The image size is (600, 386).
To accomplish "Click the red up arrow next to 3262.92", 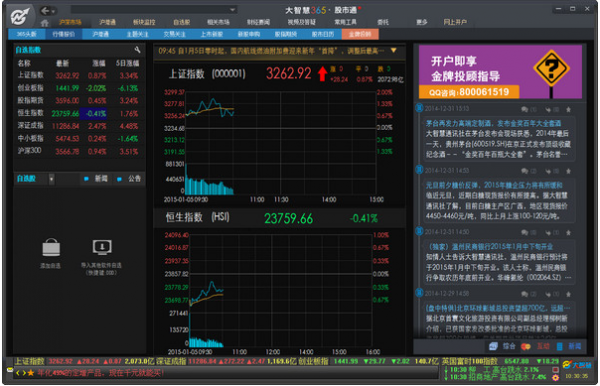I will [323, 73].
